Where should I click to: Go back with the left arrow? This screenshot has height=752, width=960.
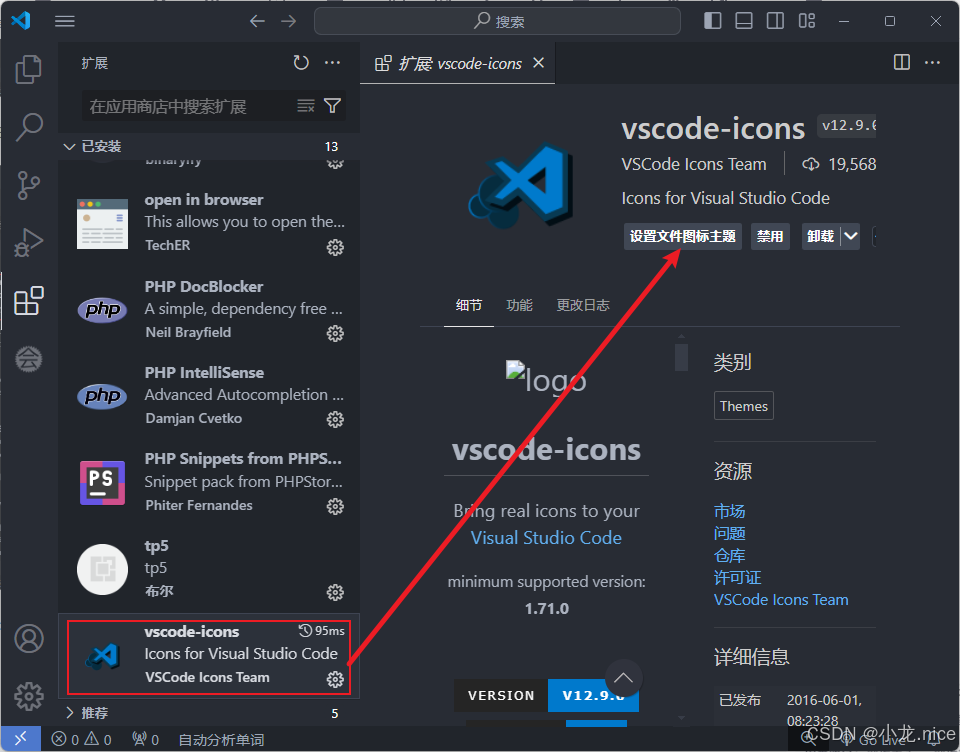click(257, 21)
